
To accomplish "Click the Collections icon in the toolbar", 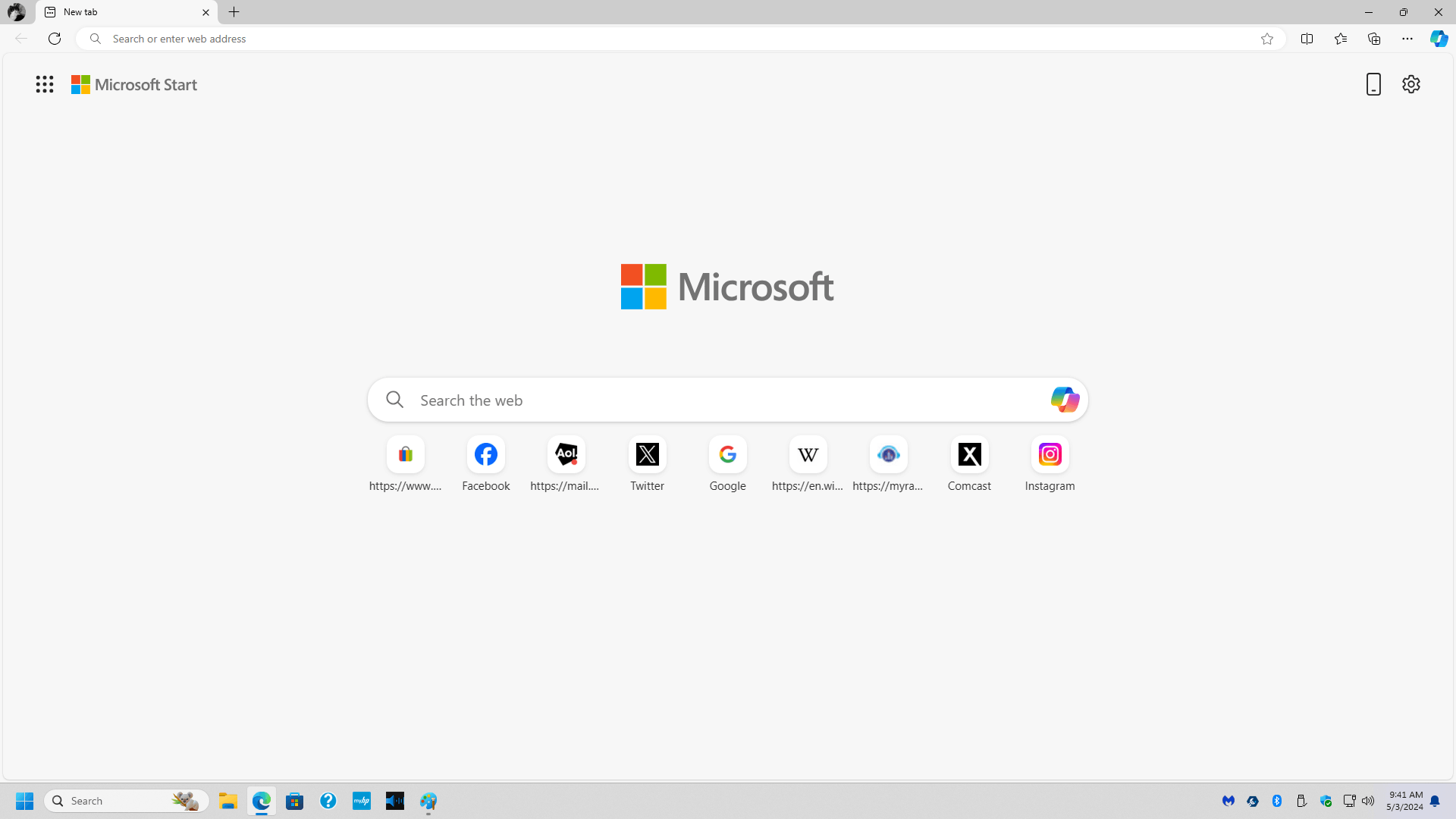I will 1374,38.
